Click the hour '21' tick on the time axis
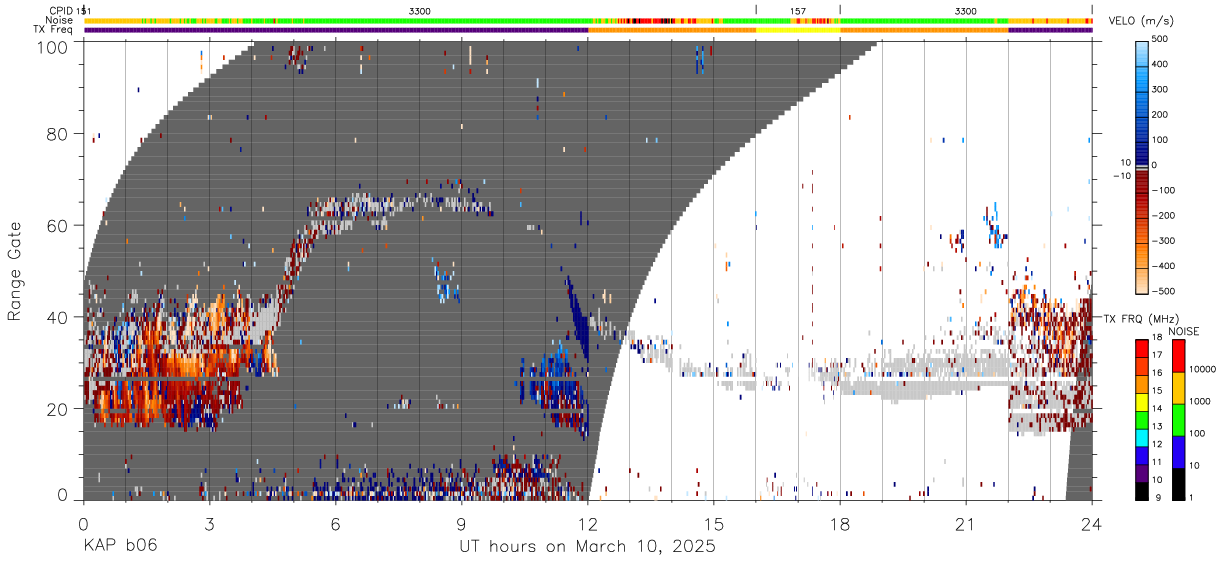Viewport: 1228px width, 567px height. click(x=965, y=524)
